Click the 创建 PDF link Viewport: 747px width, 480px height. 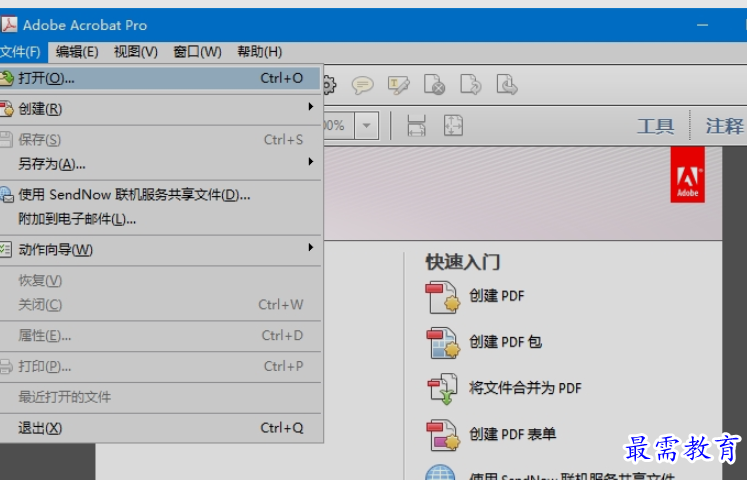point(496,296)
